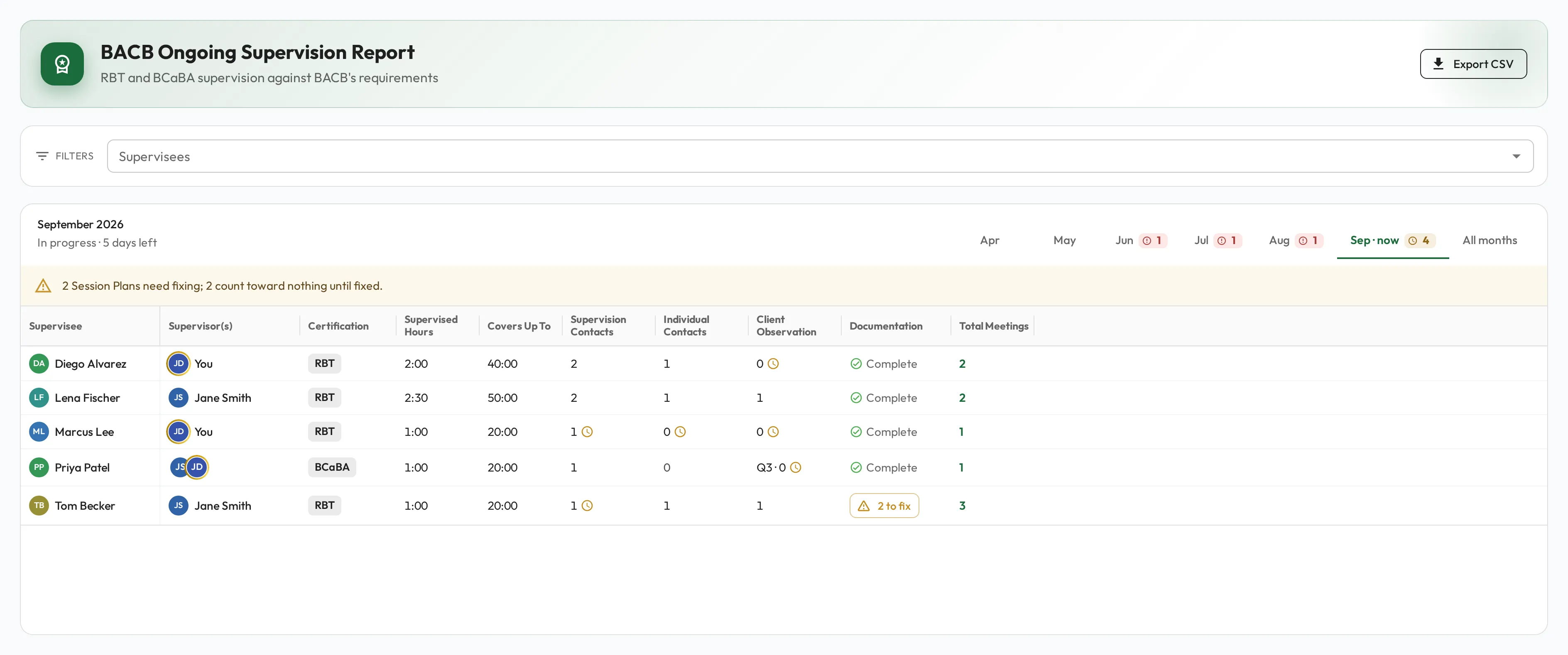Click Marcus Lee's ML avatar
The image size is (1568, 655).
point(39,432)
